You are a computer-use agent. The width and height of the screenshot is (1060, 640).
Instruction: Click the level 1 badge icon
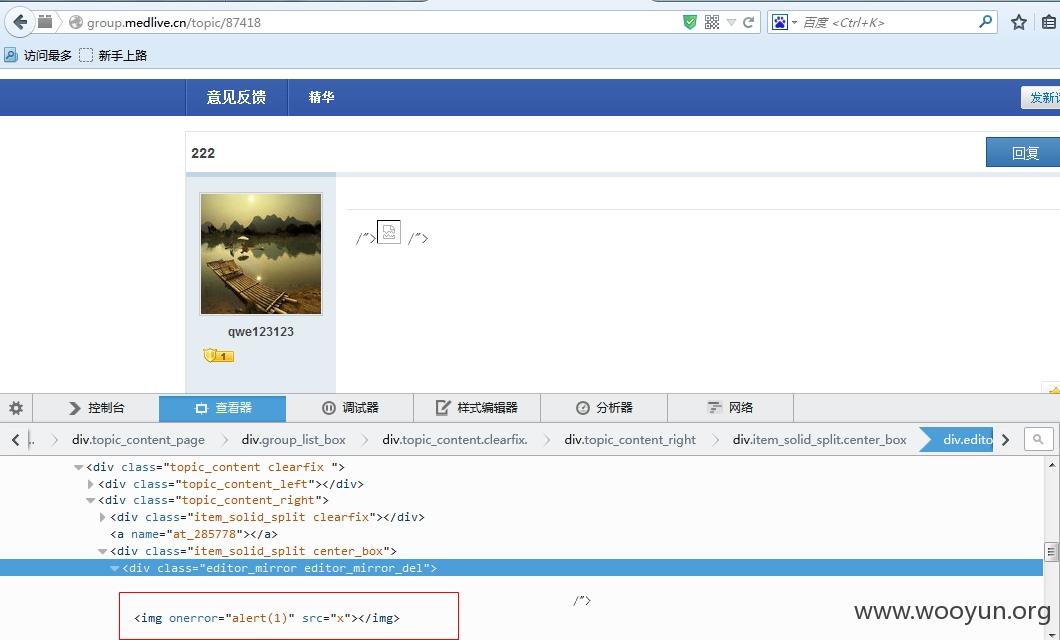tap(218, 355)
